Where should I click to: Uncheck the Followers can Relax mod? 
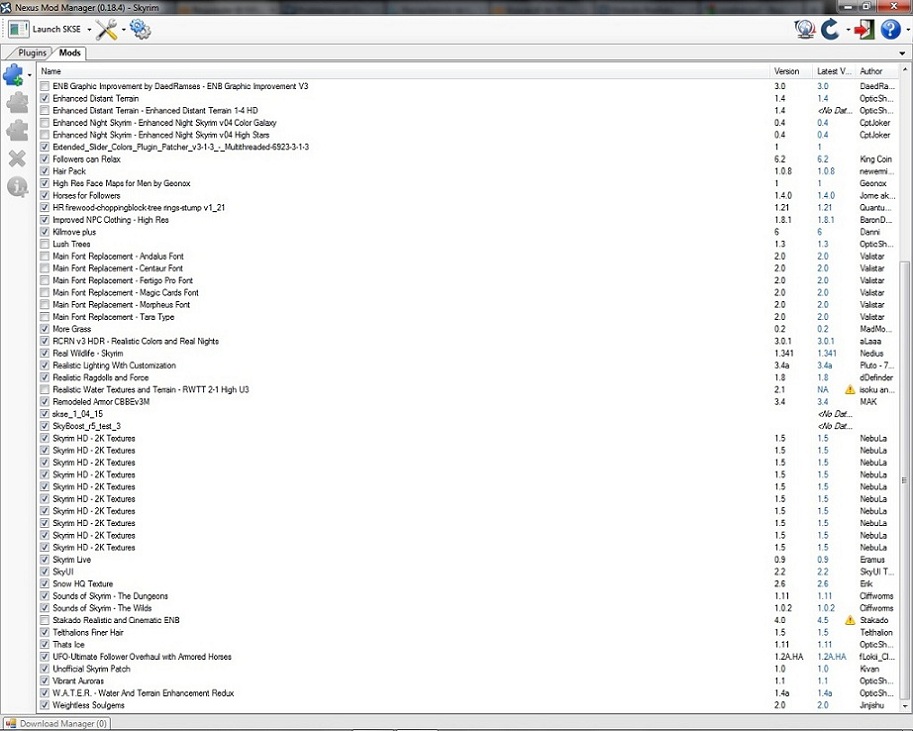pos(45,159)
